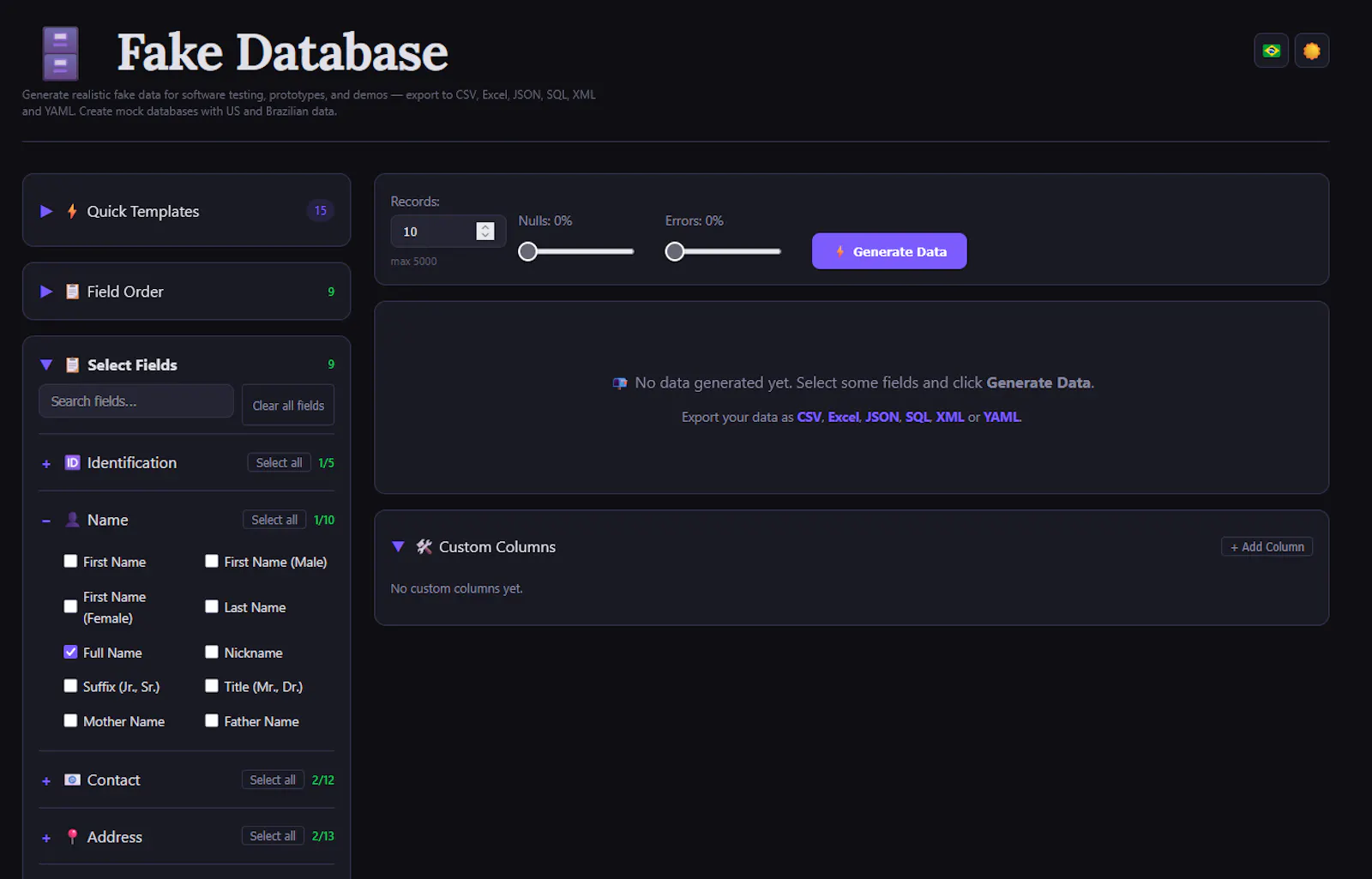Open the YAML export link
This screenshot has width=1372, height=879.
[1002, 417]
